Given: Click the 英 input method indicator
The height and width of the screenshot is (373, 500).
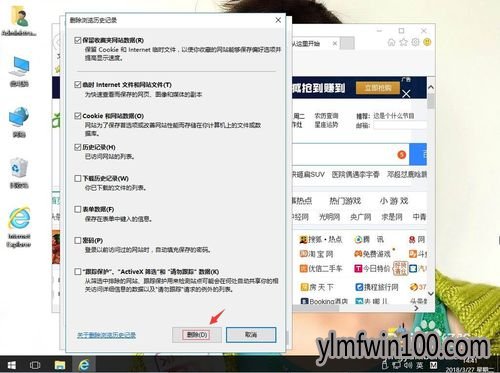Looking at the screenshot, I should point(420,365).
